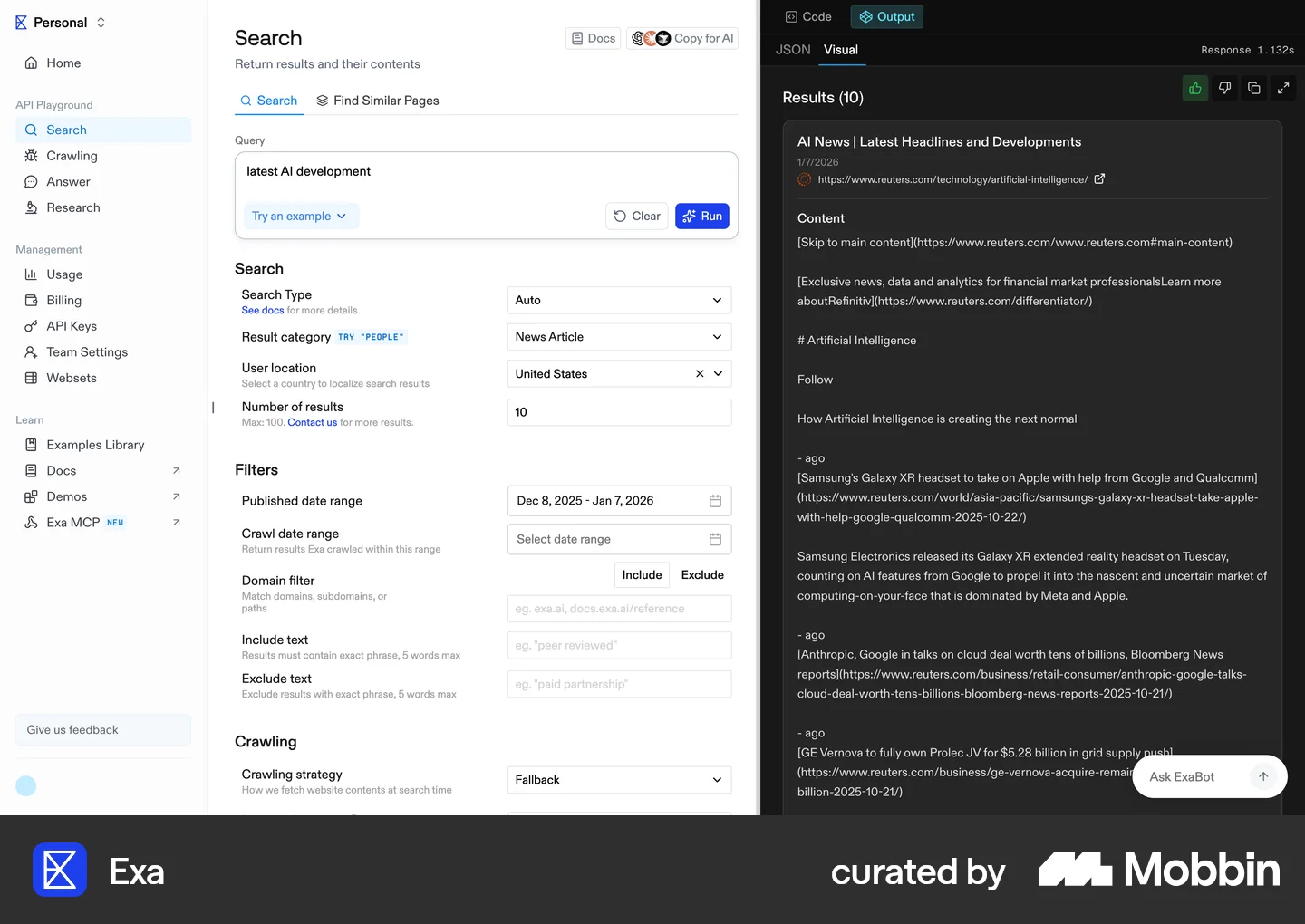This screenshot has width=1305, height=924.
Task: Run the search query
Action: (x=702, y=217)
